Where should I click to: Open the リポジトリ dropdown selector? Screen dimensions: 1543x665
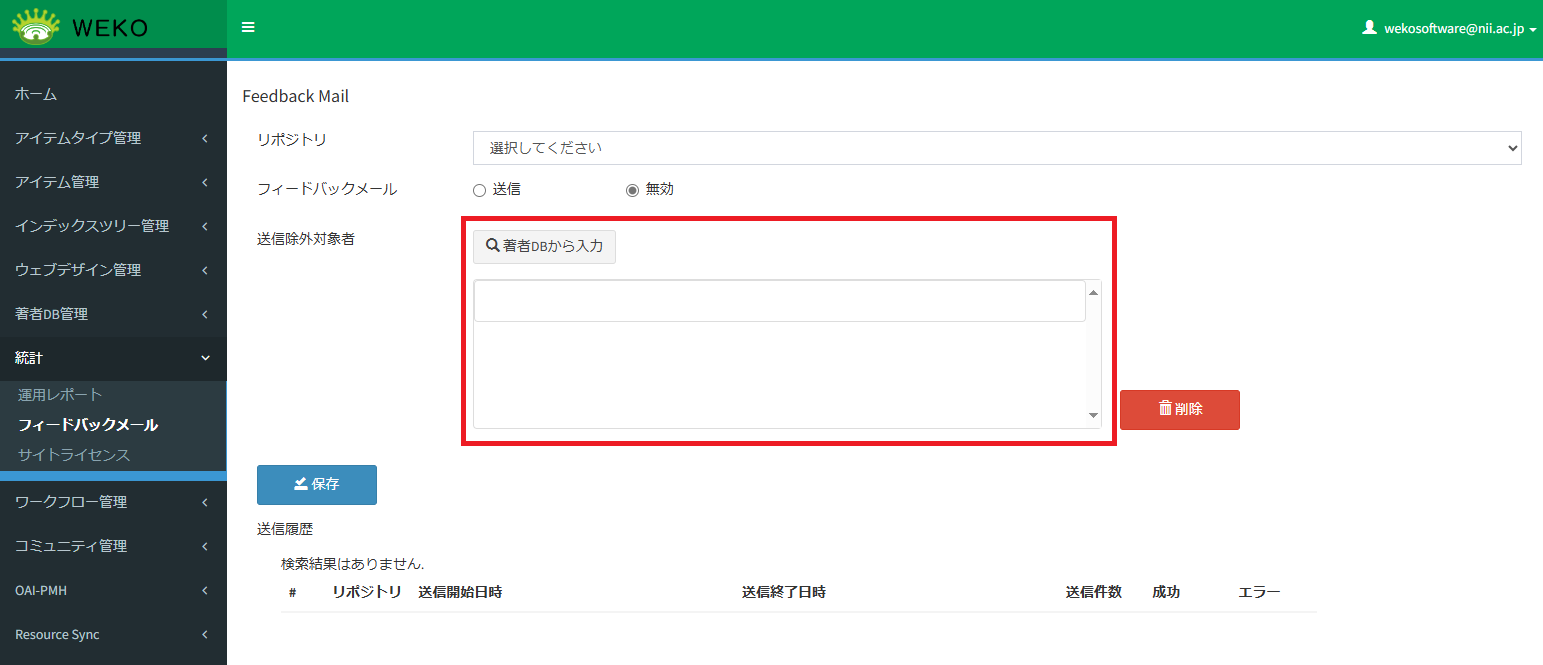996,148
